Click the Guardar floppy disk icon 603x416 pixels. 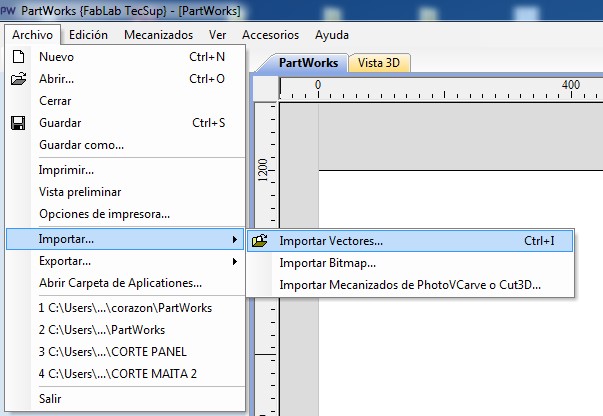pyautogui.click(x=18, y=123)
